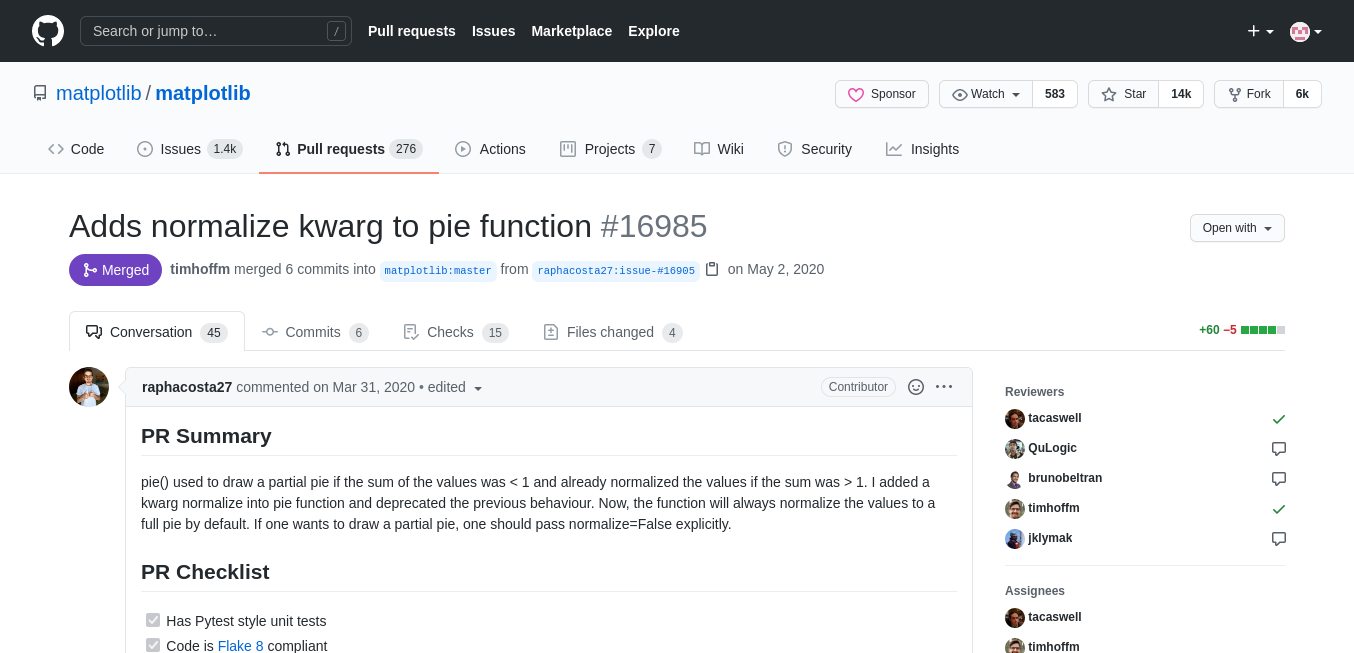Open the plus create-new dropdown
The image size is (1354, 653).
1260,31
